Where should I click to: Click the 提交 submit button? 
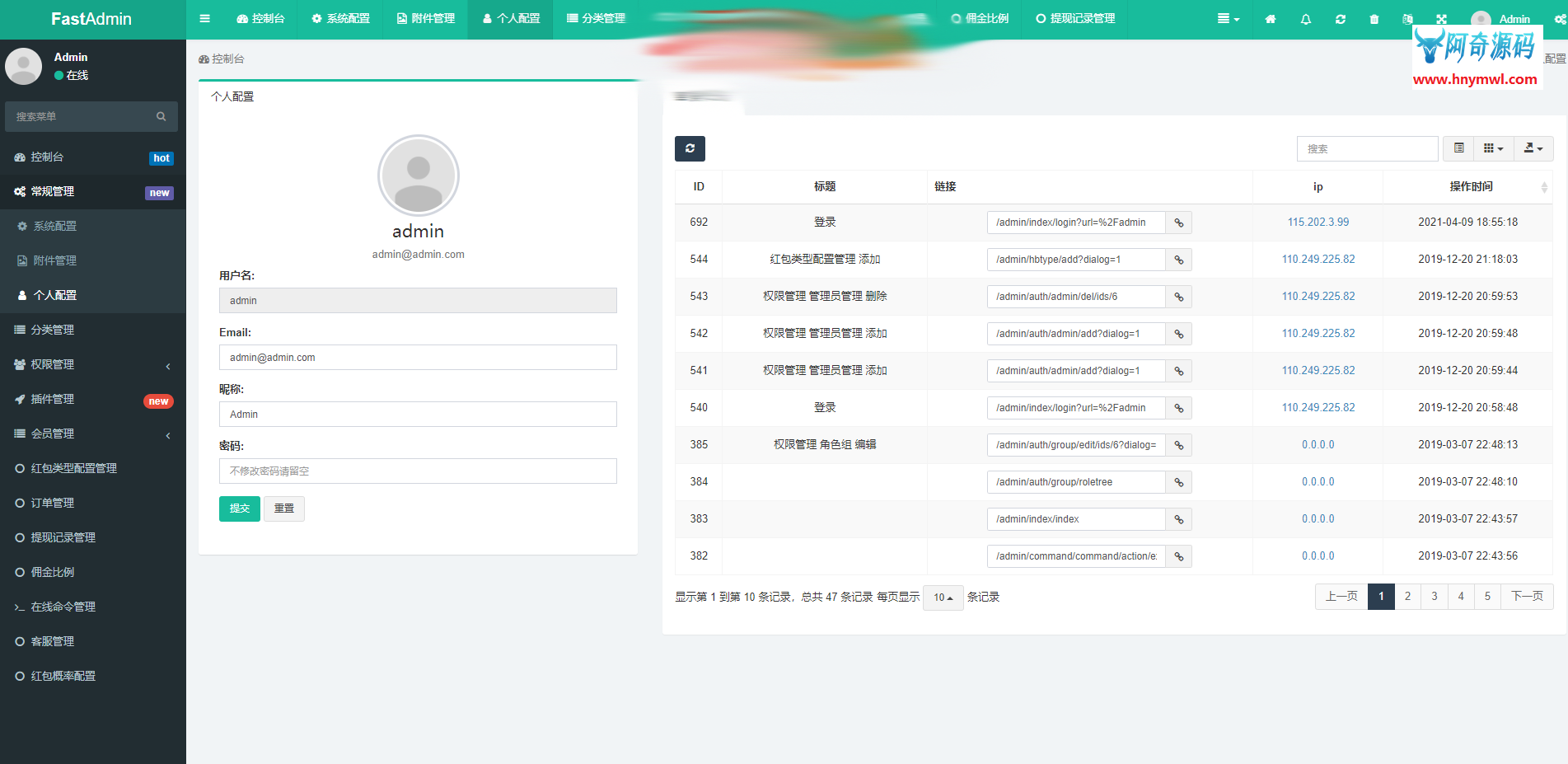[x=239, y=509]
